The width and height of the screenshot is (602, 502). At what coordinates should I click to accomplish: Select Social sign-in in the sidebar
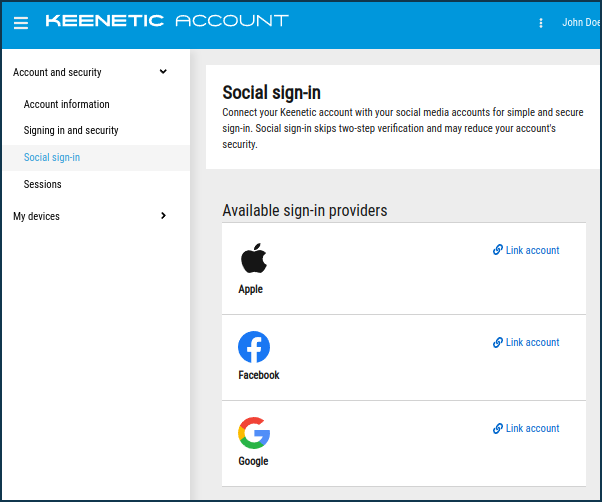(52, 157)
